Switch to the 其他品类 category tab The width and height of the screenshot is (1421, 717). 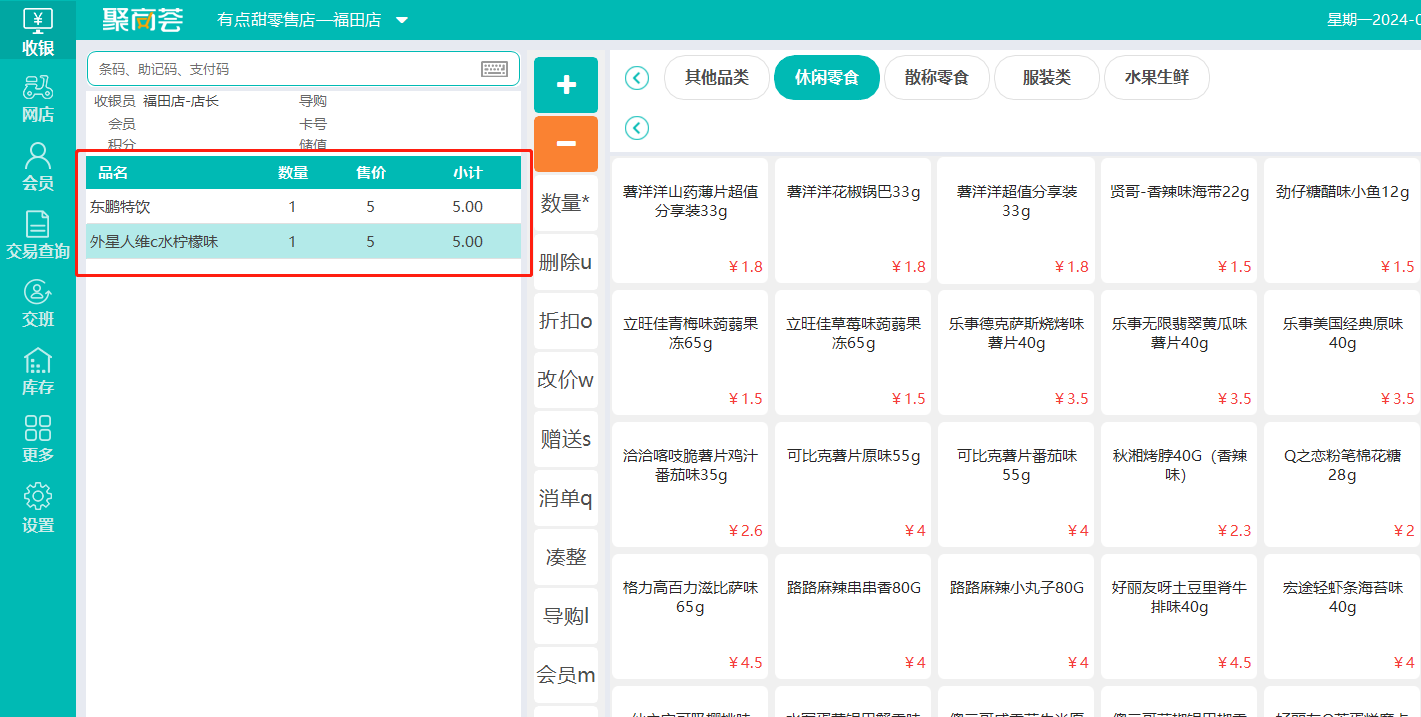pyautogui.click(x=717, y=78)
